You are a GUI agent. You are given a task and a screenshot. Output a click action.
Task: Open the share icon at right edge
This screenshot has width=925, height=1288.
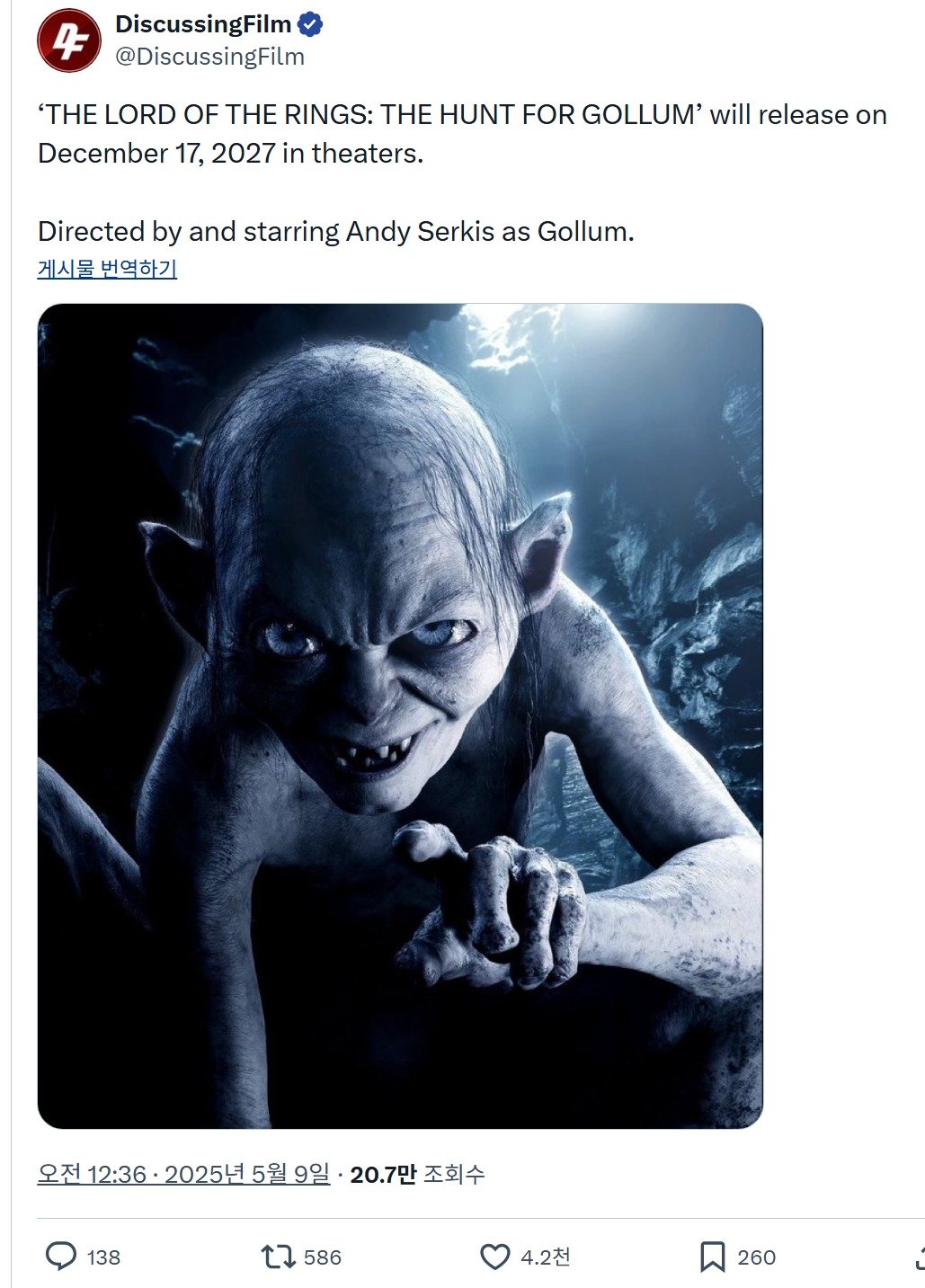tap(919, 1256)
